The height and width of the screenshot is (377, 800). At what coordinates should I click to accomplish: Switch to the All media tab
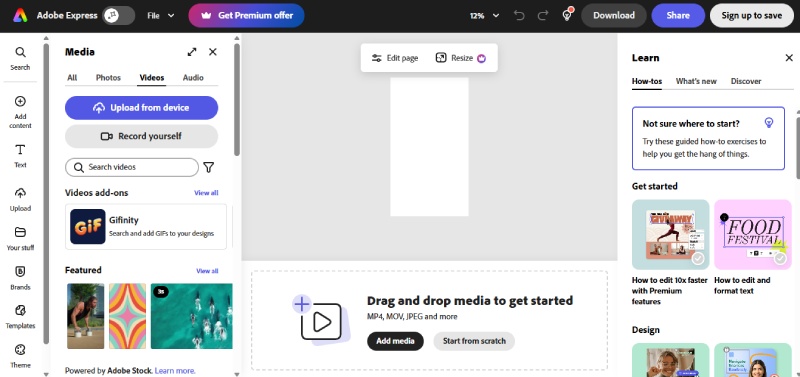tap(72, 78)
